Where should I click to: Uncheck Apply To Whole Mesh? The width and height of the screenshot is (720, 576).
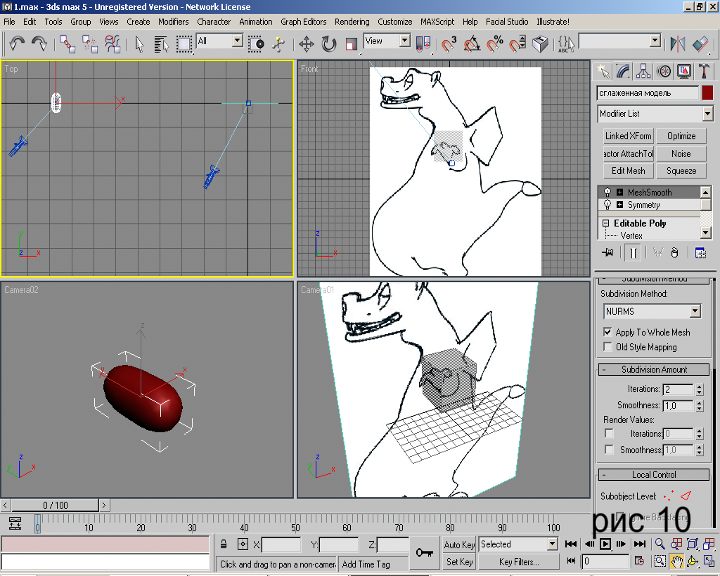607,332
